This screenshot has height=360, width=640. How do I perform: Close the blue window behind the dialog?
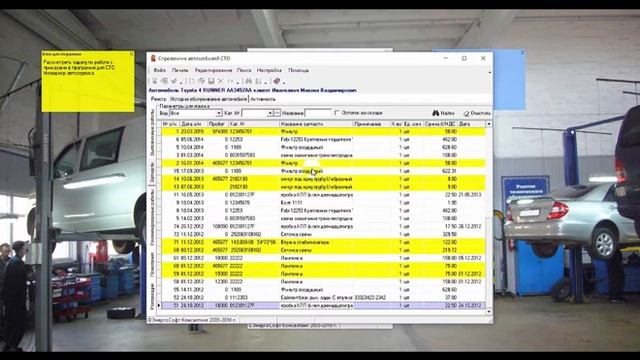coord(522,53)
